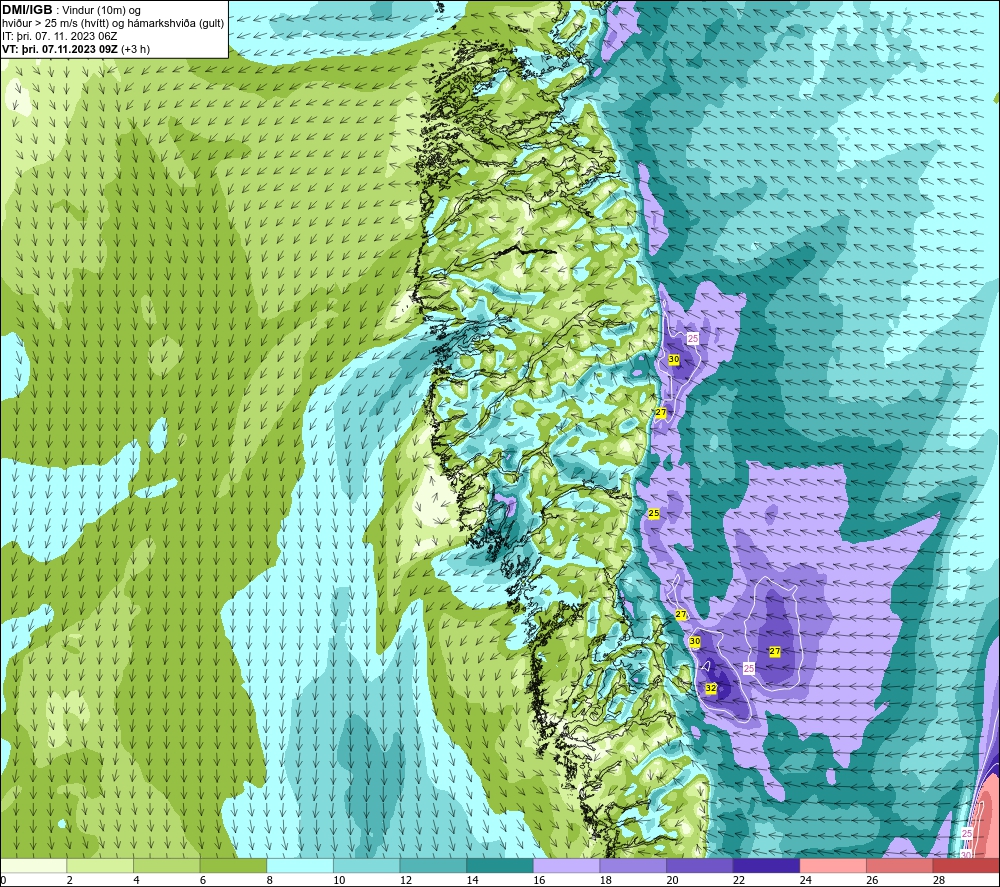Click the scale tick label 14

click(472, 880)
